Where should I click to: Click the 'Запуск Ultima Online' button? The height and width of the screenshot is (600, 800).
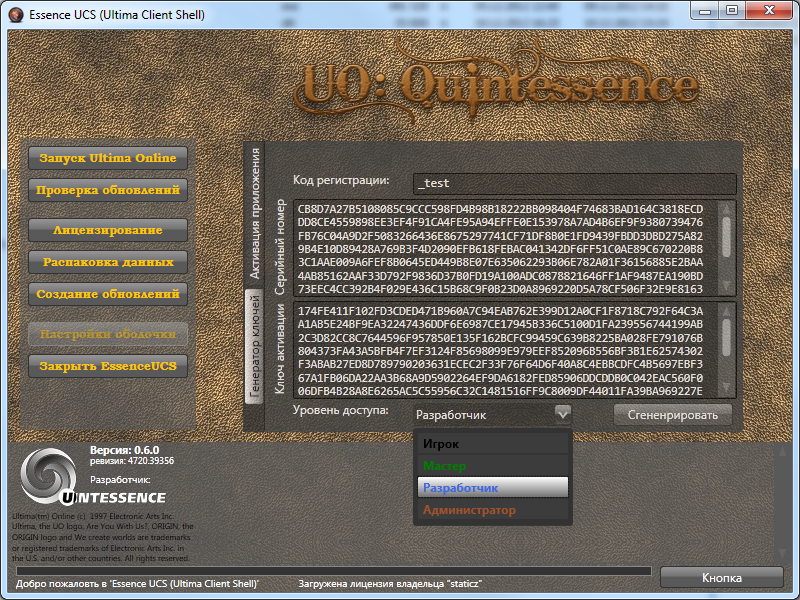(x=108, y=158)
